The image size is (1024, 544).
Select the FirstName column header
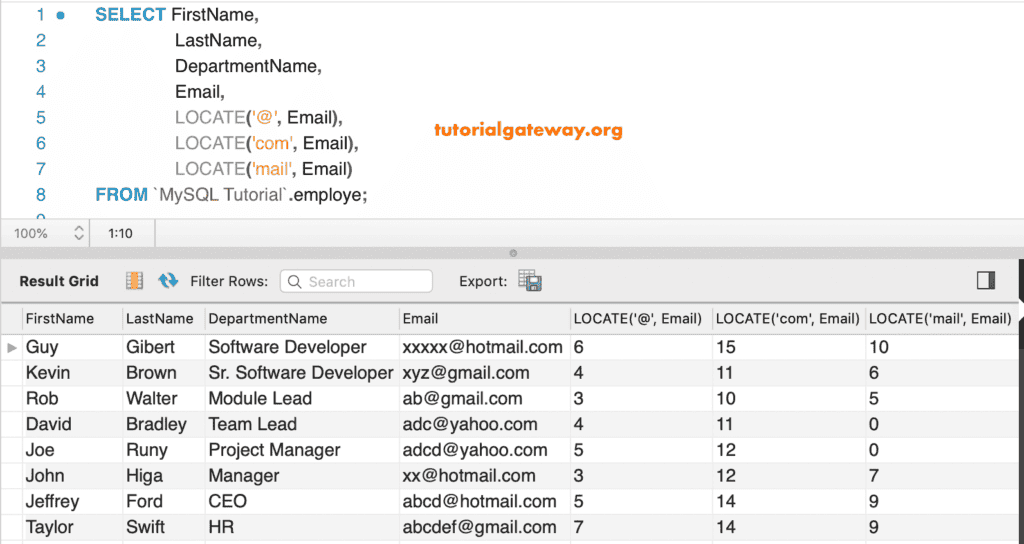60,319
